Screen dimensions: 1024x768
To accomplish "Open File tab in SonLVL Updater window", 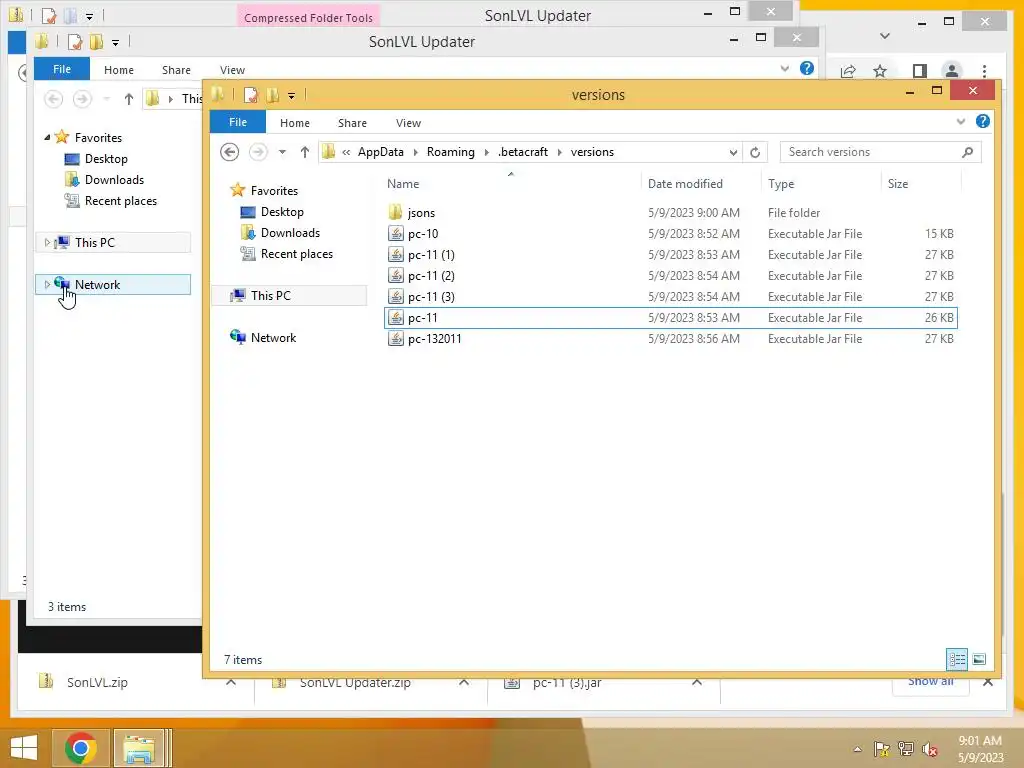I will [x=61, y=69].
